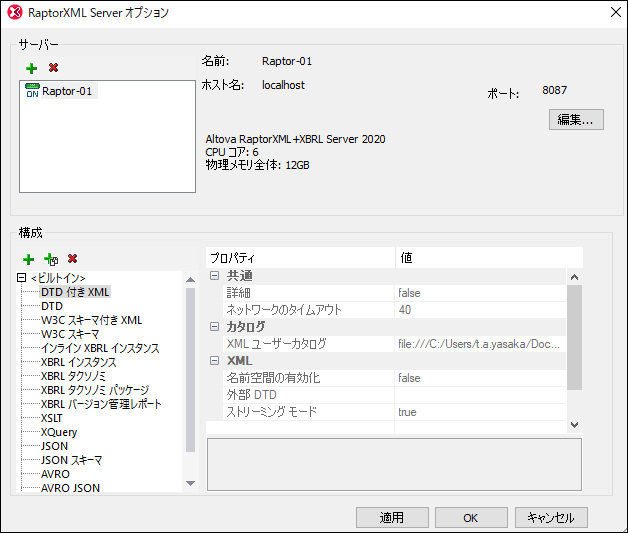Click the キャンセル button
Screen dimensions: 628x533
click(x=551, y=518)
